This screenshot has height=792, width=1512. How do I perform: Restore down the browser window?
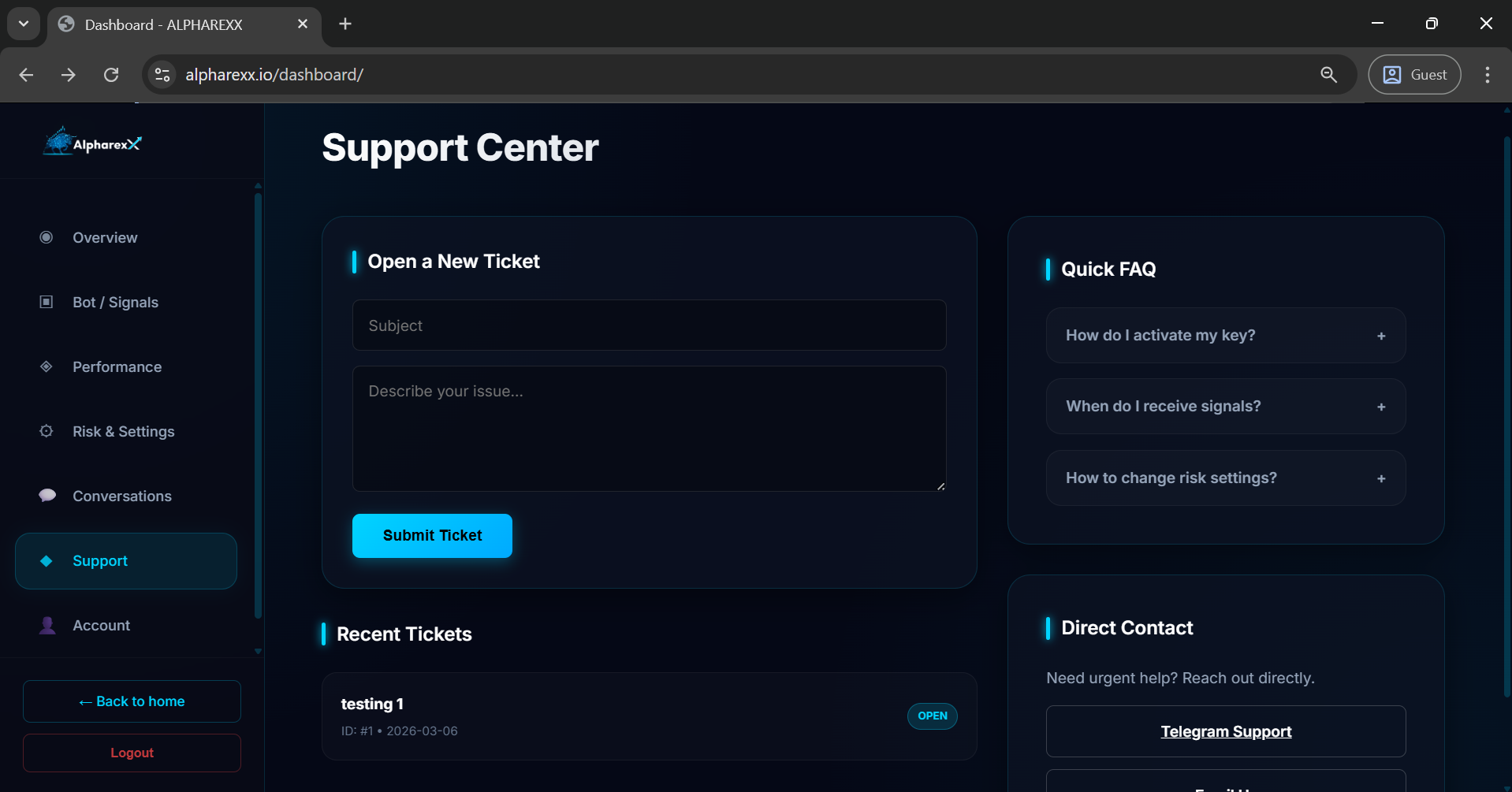(1432, 24)
